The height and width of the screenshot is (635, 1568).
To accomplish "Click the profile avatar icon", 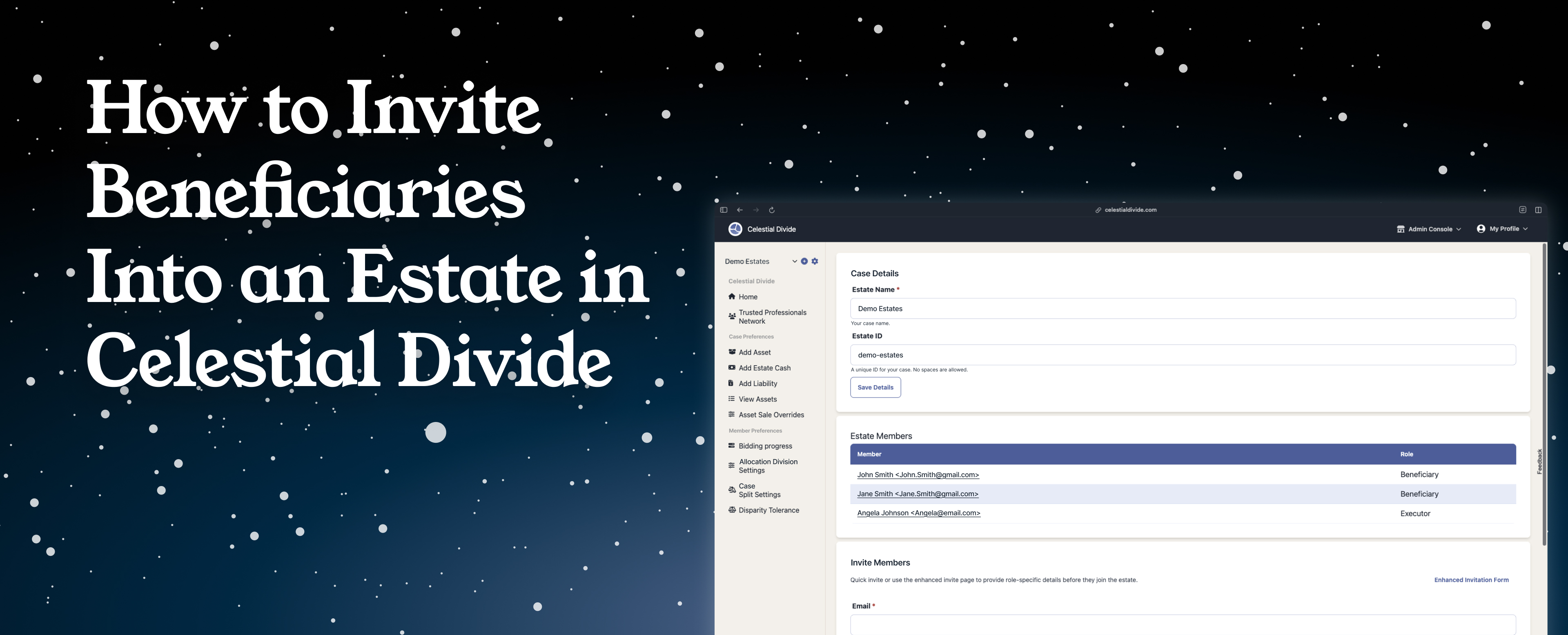I will tap(1481, 229).
